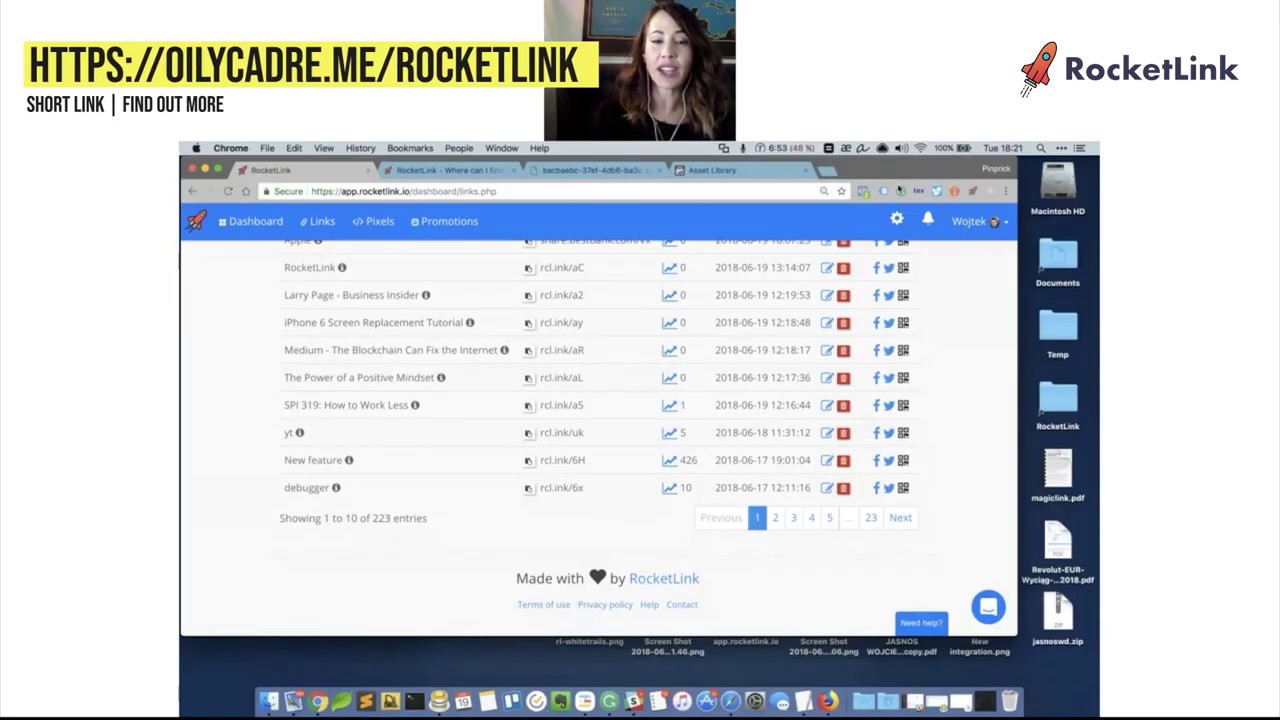Edit the SPI 319: How to Work Less link
This screenshot has width=1280, height=720.
pyautogui.click(x=827, y=405)
